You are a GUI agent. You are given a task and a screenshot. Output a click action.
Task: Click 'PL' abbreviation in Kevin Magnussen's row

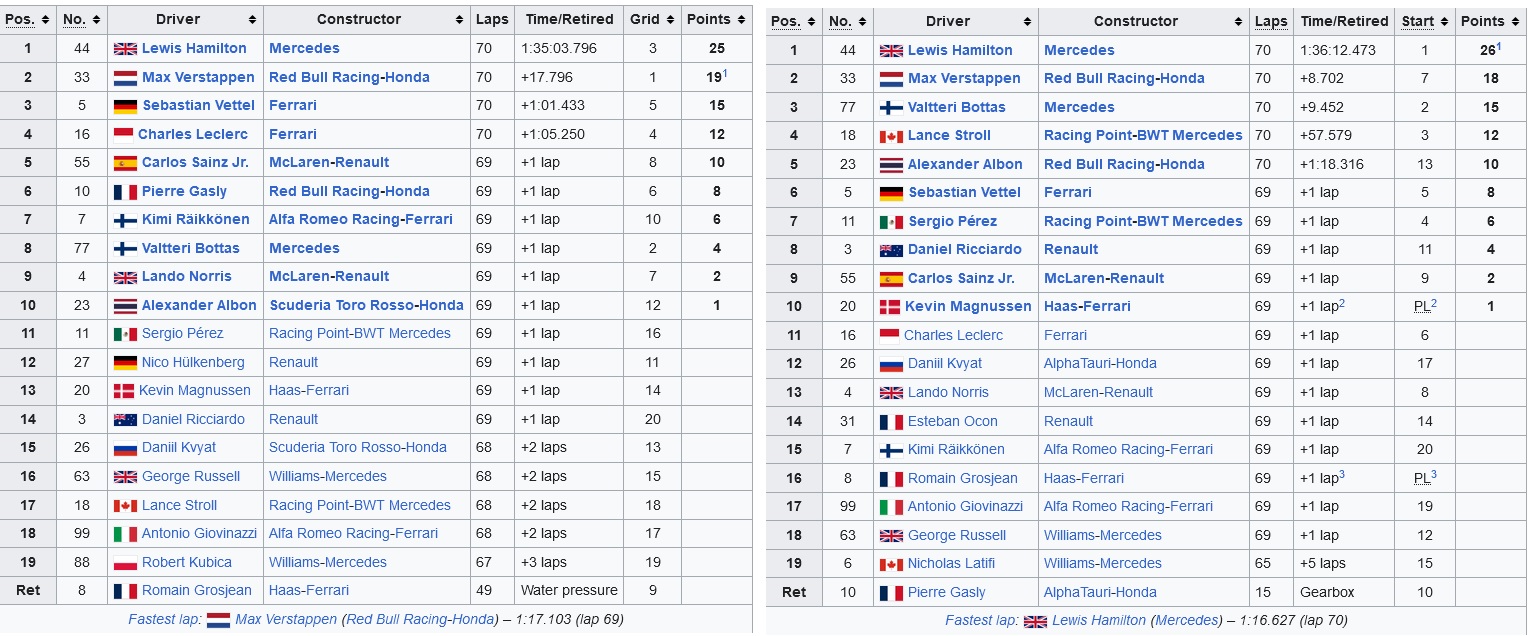[1421, 307]
